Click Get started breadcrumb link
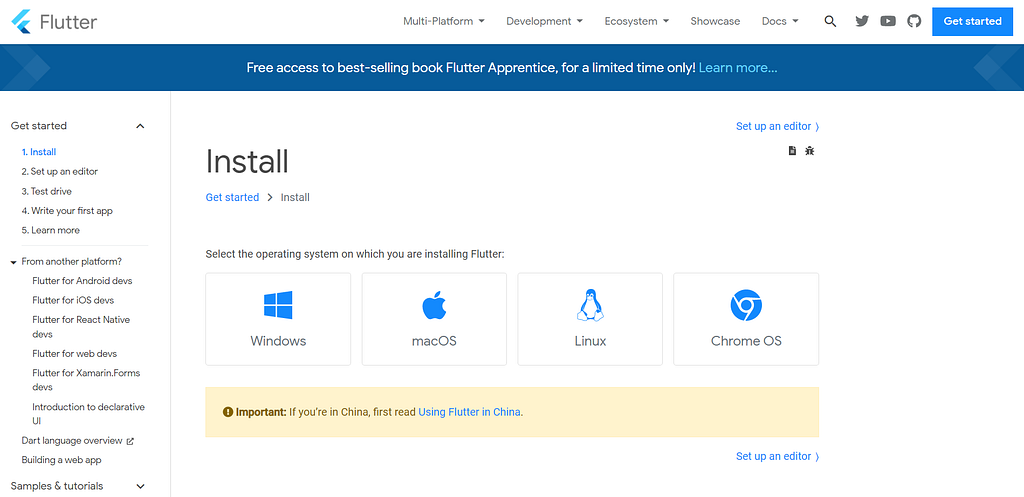This screenshot has height=497, width=1024. [x=232, y=197]
